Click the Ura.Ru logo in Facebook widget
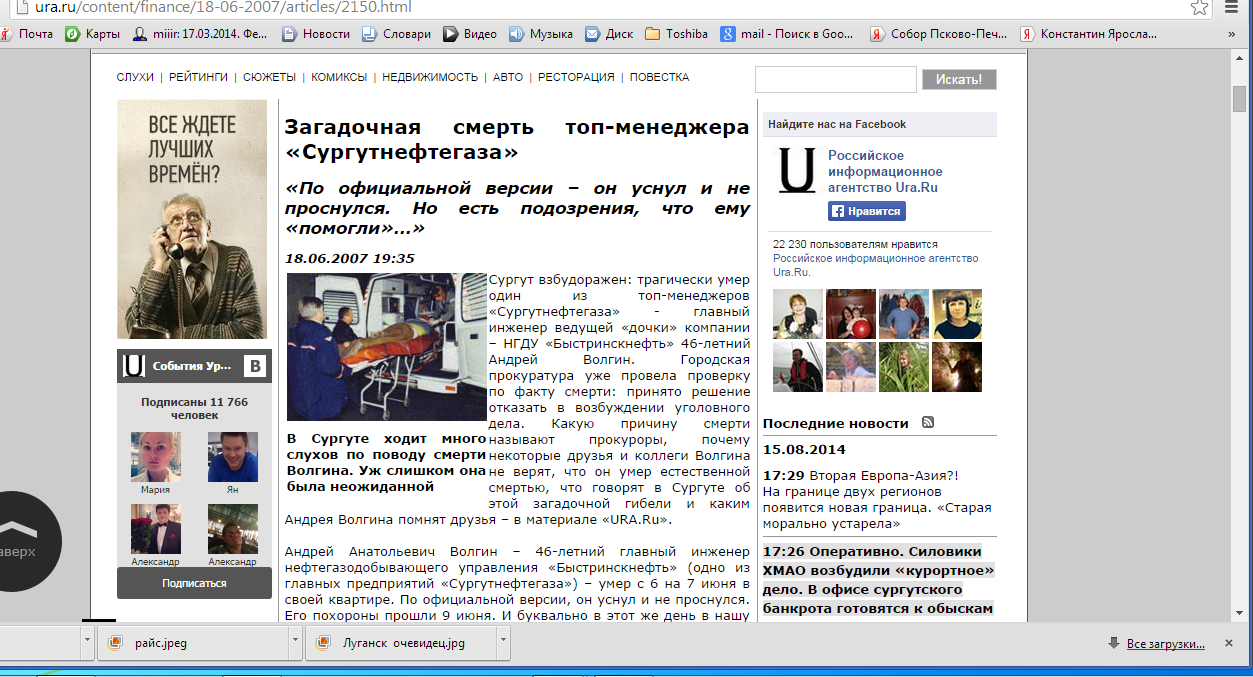The image size is (1253, 677). click(797, 171)
